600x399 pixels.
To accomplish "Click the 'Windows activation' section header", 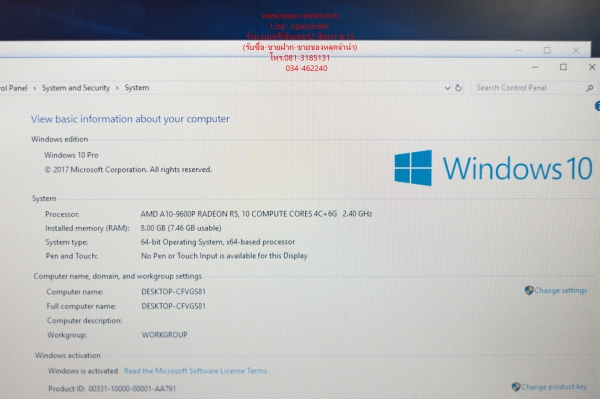I will coord(68,355).
